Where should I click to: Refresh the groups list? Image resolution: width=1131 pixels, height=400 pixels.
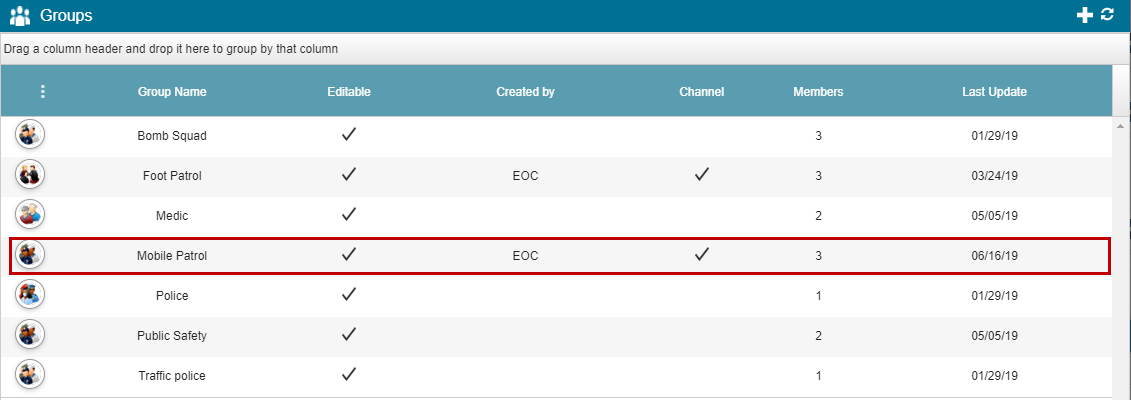pyautogui.click(x=1107, y=14)
